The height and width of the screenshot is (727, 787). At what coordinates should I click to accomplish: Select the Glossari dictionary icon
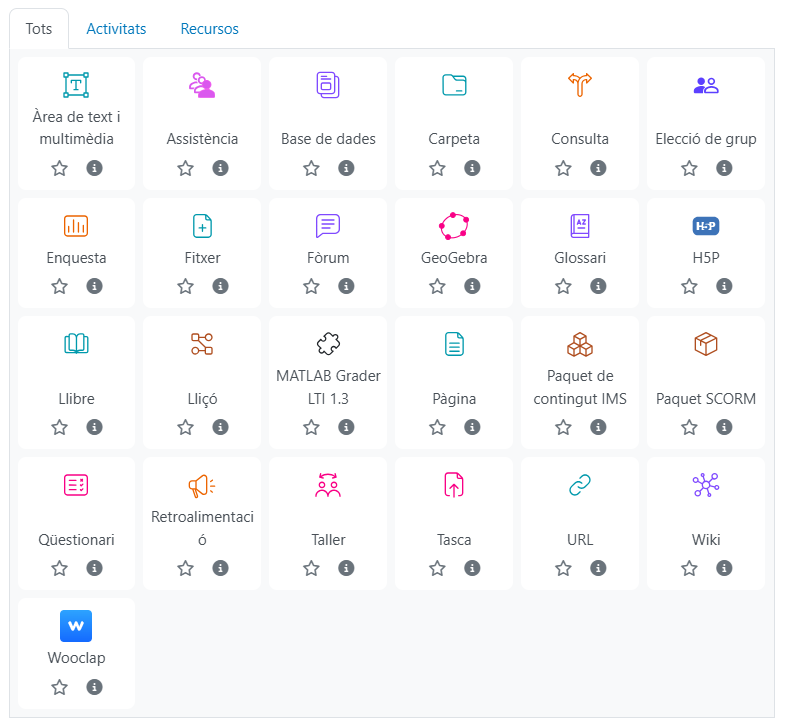coord(580,226)
